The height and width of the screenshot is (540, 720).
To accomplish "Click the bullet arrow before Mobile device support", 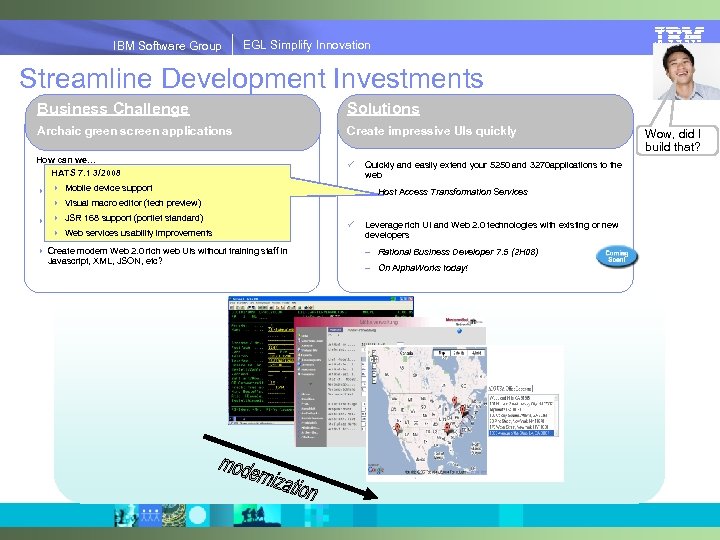I will click(56, 188).
